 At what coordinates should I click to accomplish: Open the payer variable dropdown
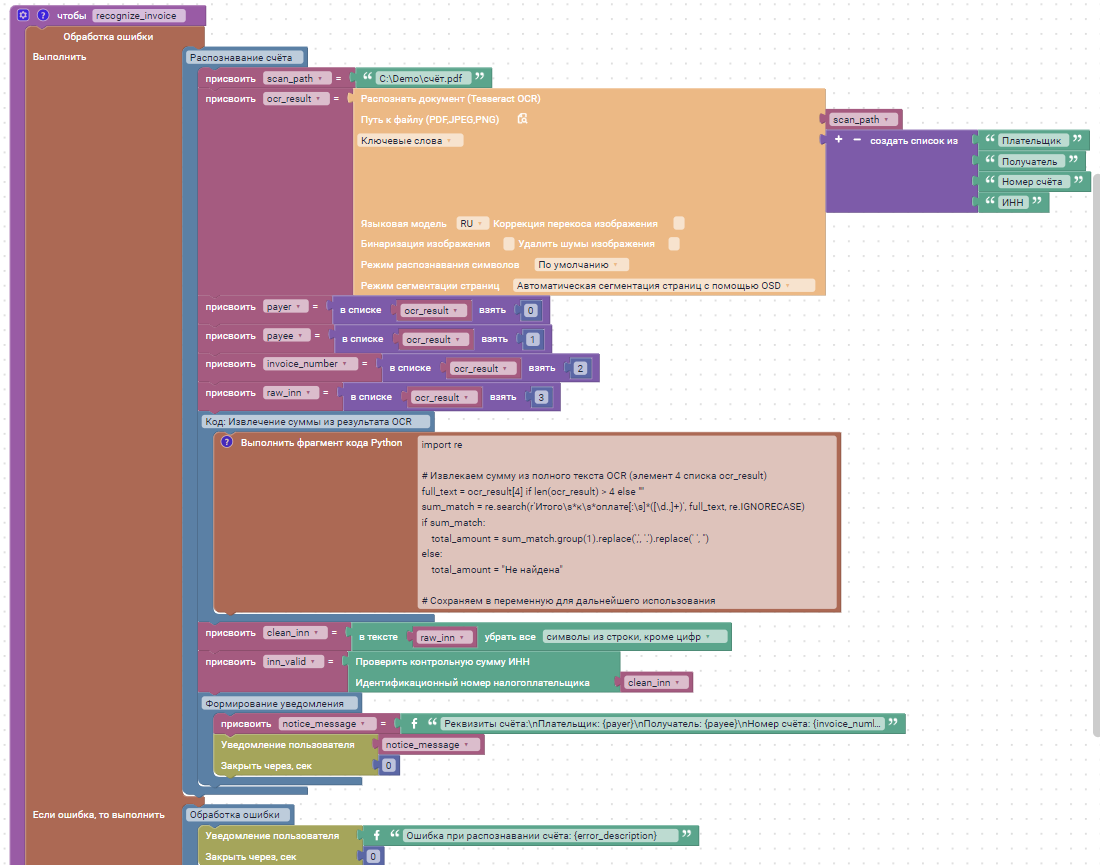(286, 307)
